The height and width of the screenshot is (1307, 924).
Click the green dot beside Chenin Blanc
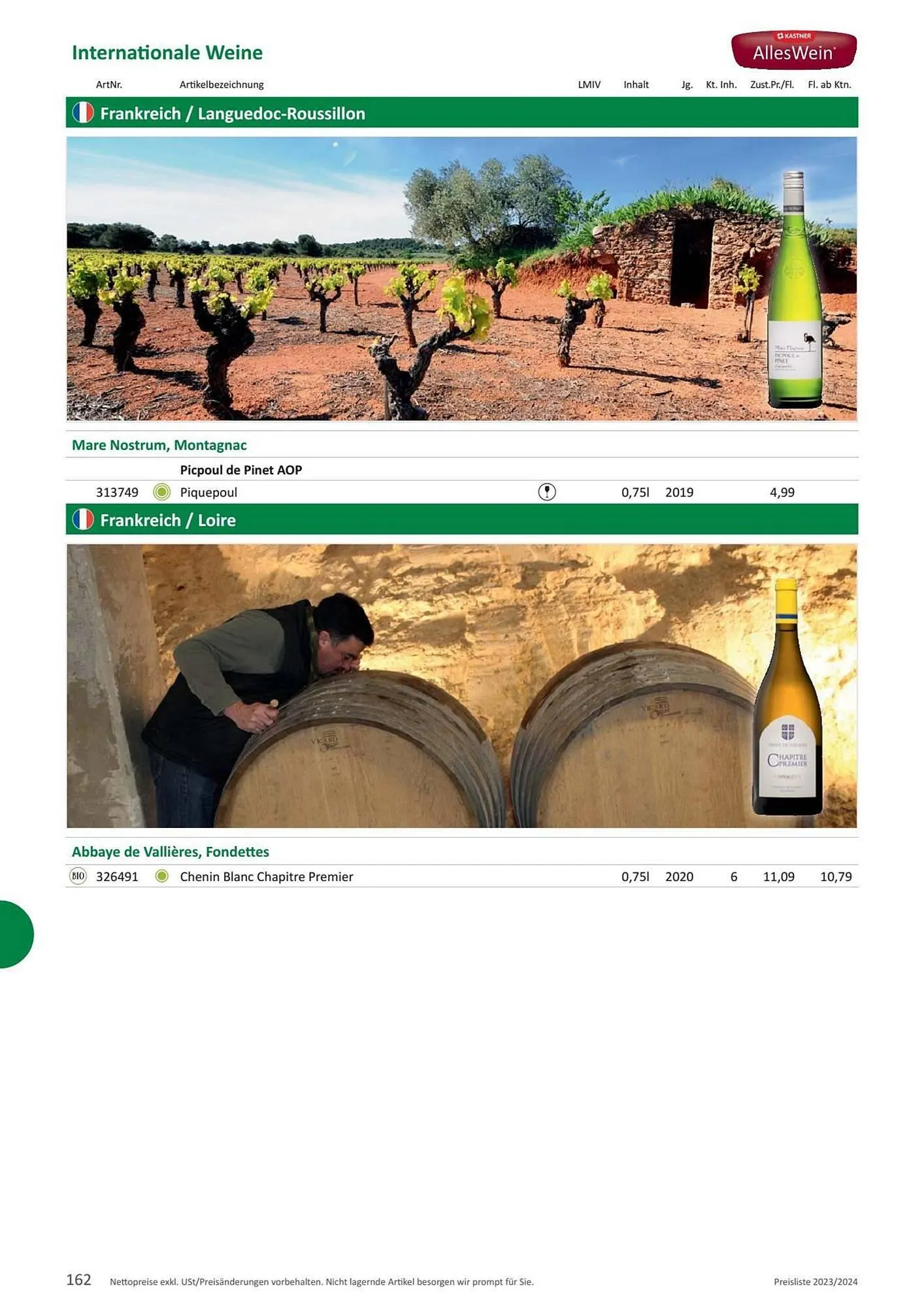162,876
